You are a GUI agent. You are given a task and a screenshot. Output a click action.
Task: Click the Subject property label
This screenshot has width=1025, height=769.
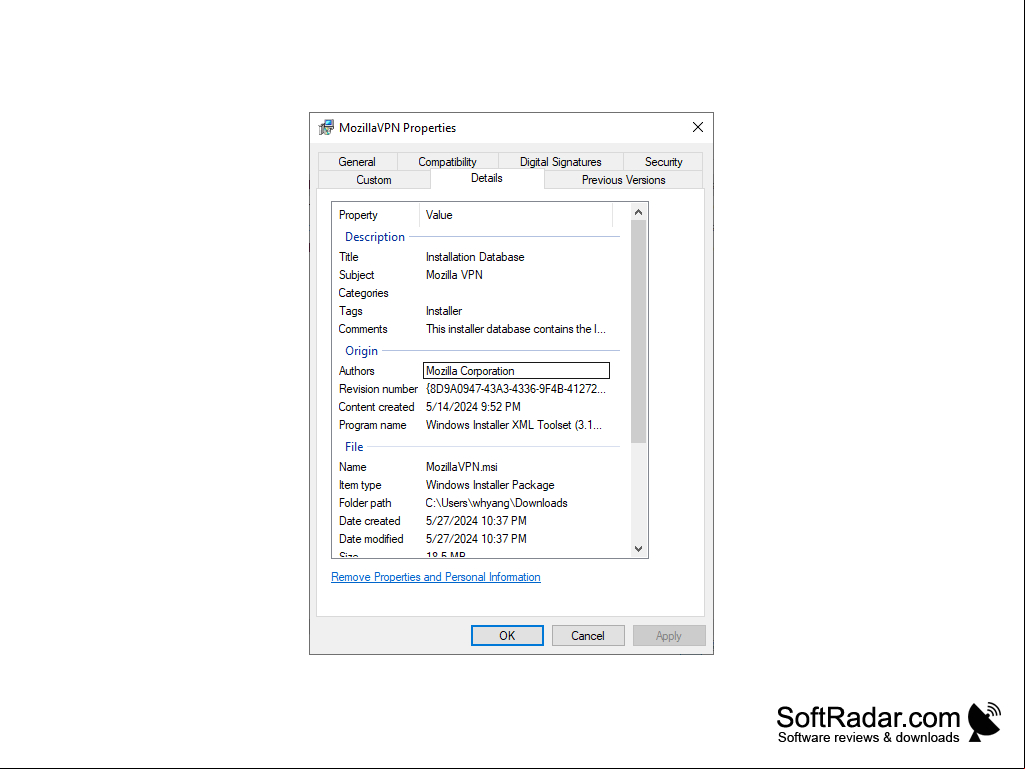(x=356, y=275)
